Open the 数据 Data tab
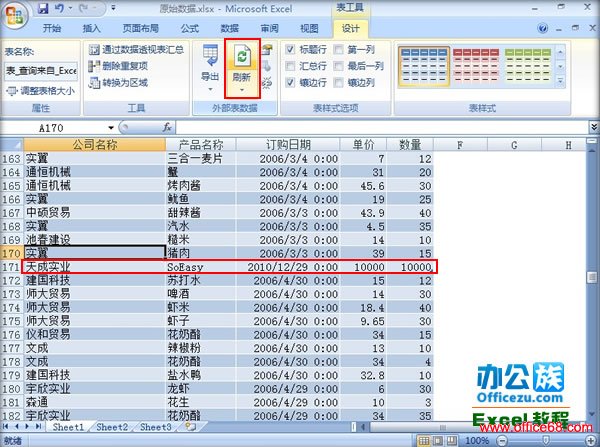Screen dimensions: 600x447 [230, 28]
